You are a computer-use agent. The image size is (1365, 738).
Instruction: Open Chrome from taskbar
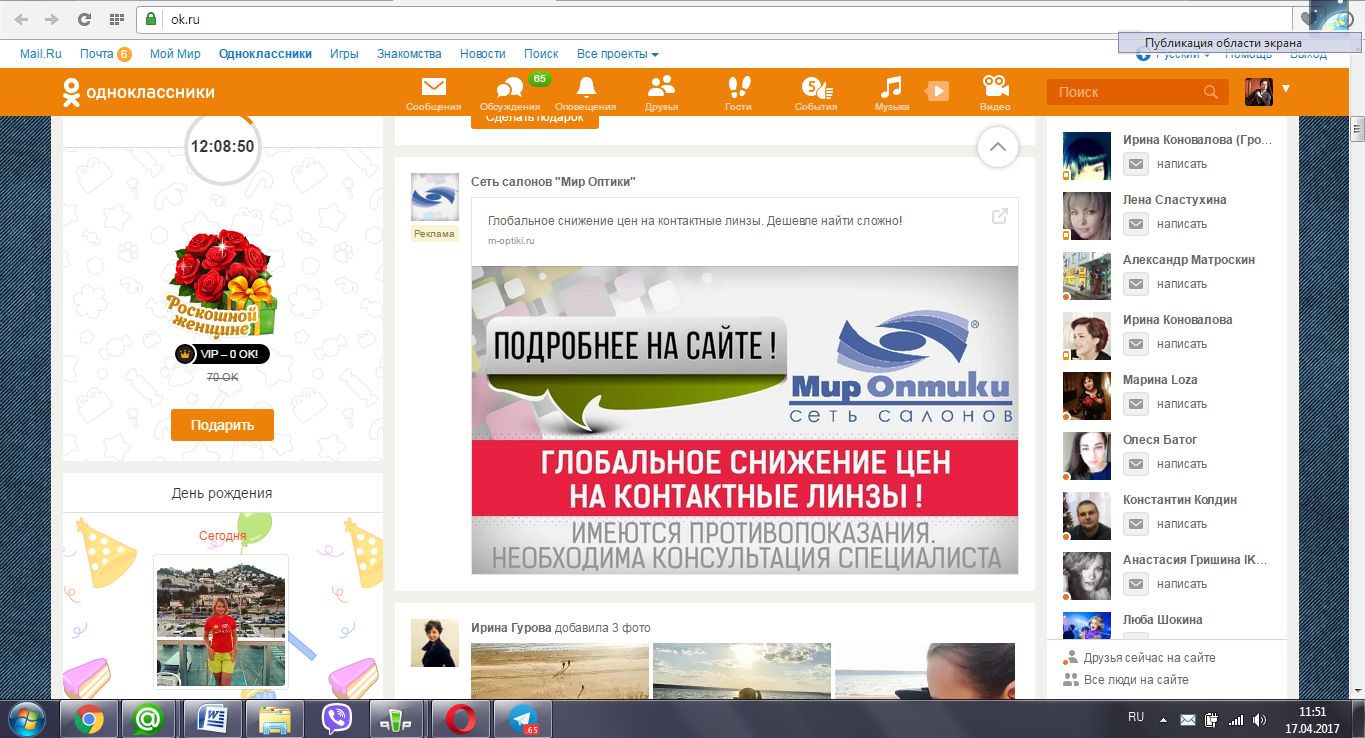click(x=89, y=718)
